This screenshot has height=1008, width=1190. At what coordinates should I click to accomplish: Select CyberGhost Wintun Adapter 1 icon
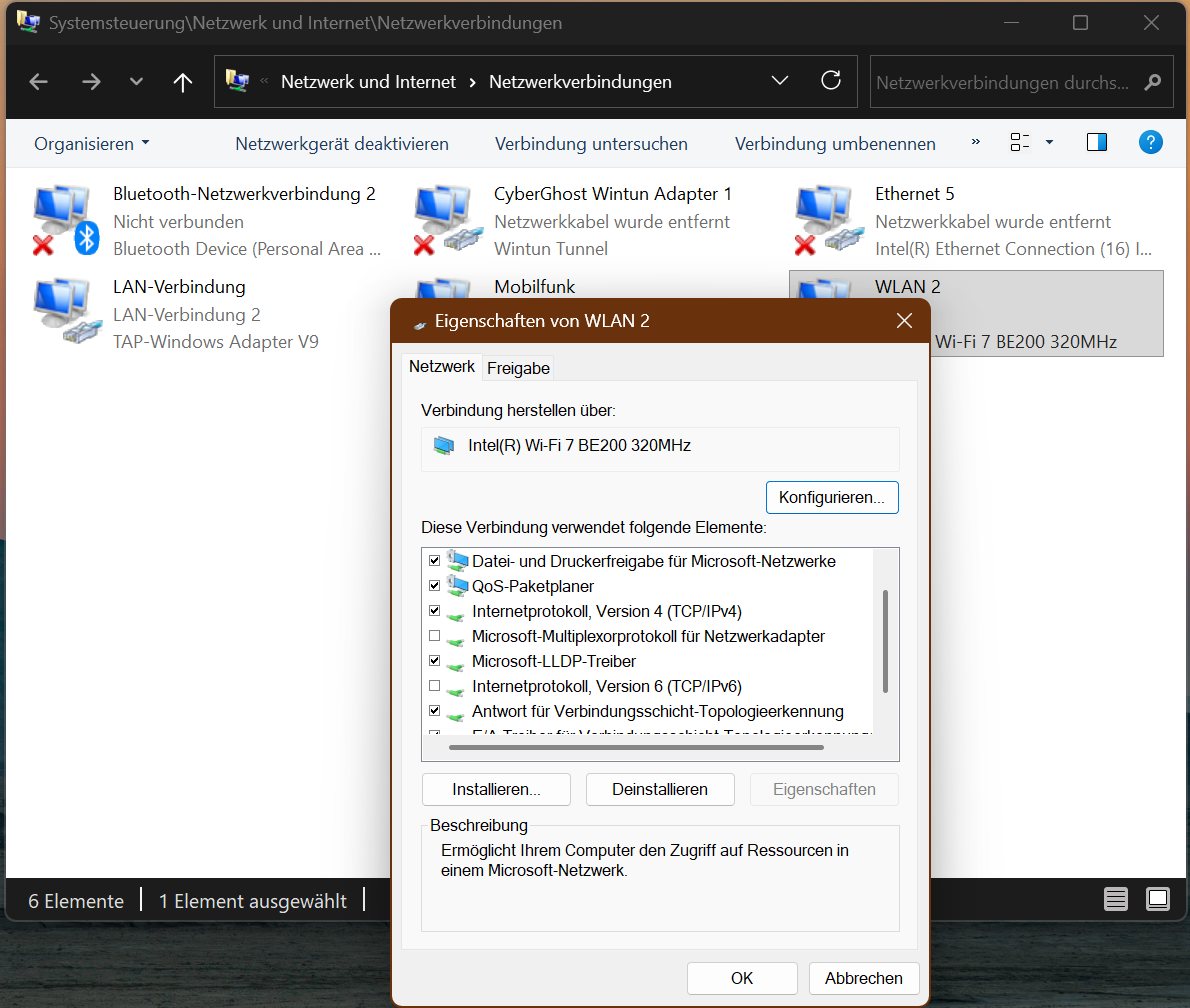pos(448,219)
